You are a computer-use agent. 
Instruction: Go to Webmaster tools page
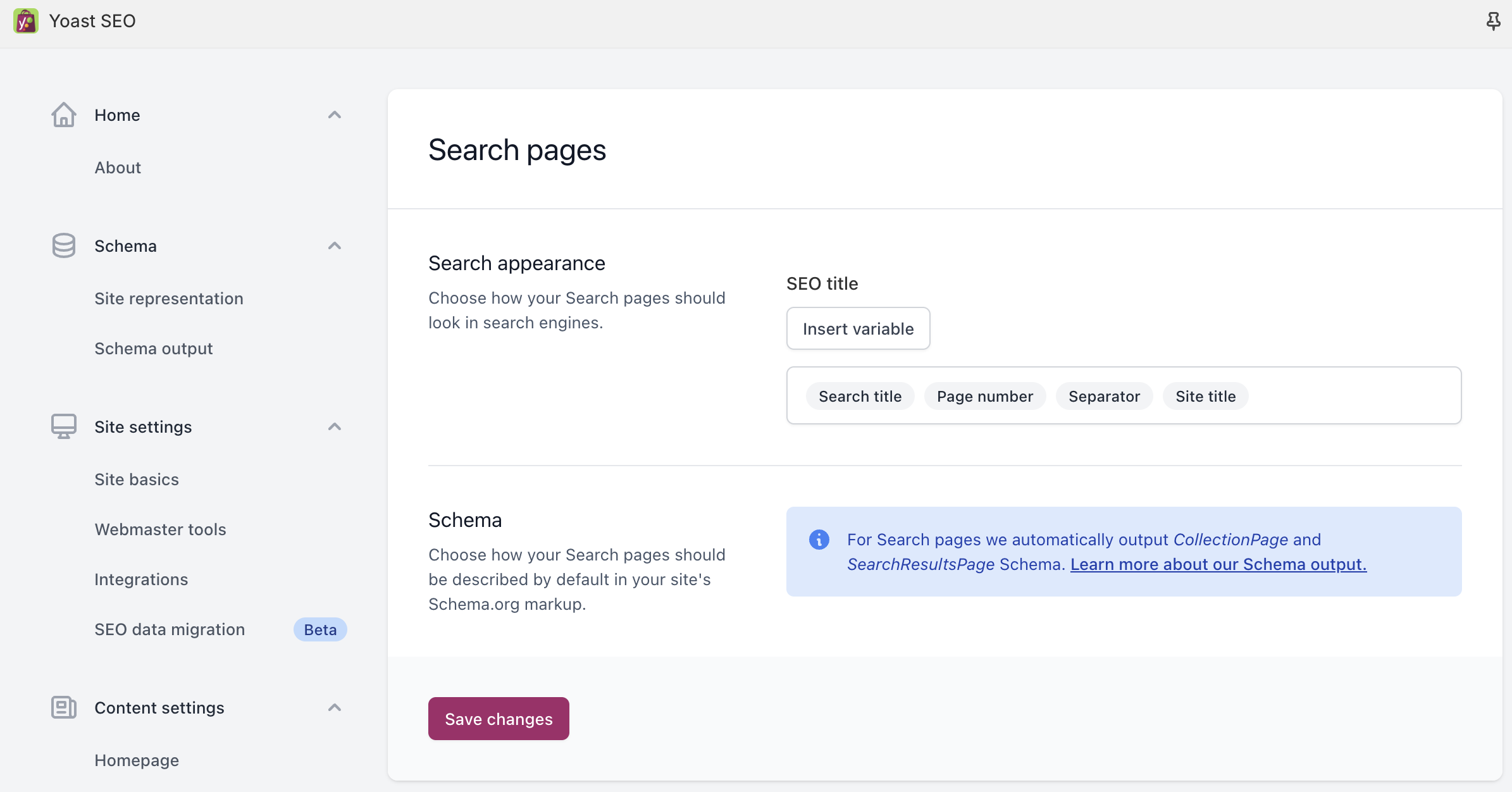pyautogui.click(x=160, y=529)
